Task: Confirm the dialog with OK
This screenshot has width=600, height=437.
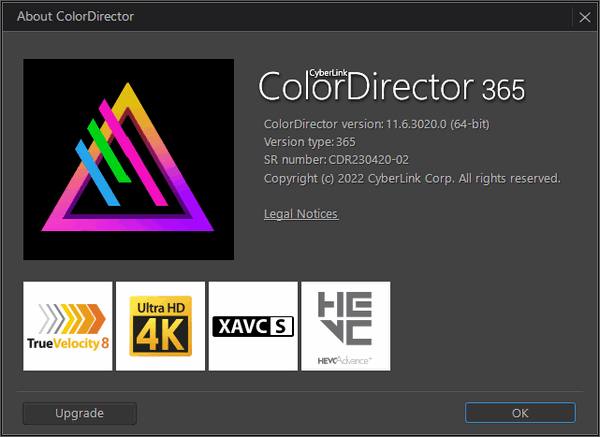Action: tap(520, 412)
